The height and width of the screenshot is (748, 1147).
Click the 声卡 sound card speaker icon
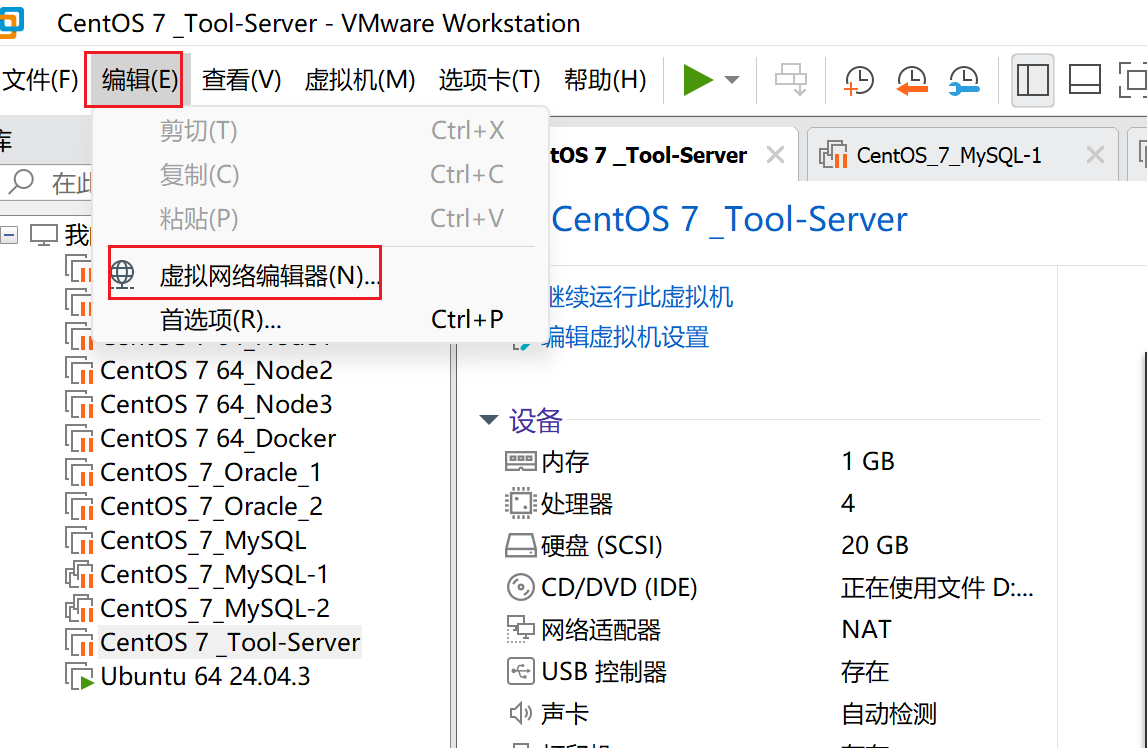[x=520, y=713]
